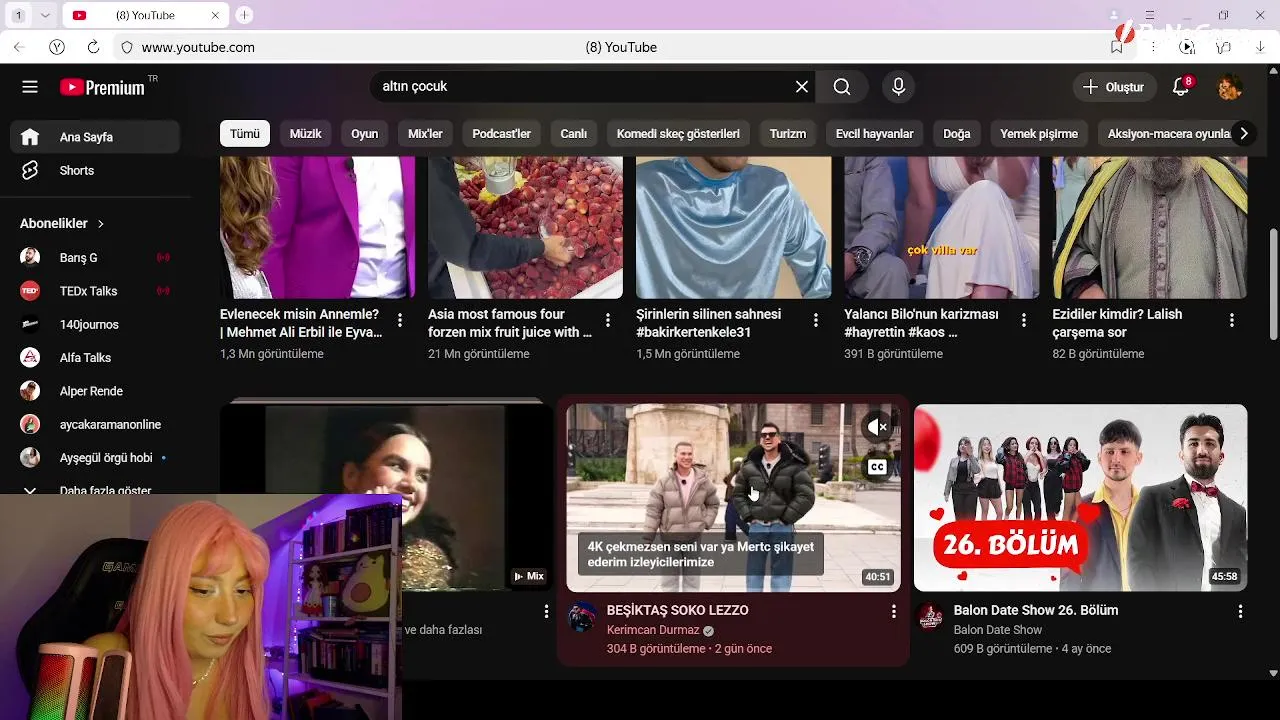Show more filter chips with right arrow

click(1243, 134)
